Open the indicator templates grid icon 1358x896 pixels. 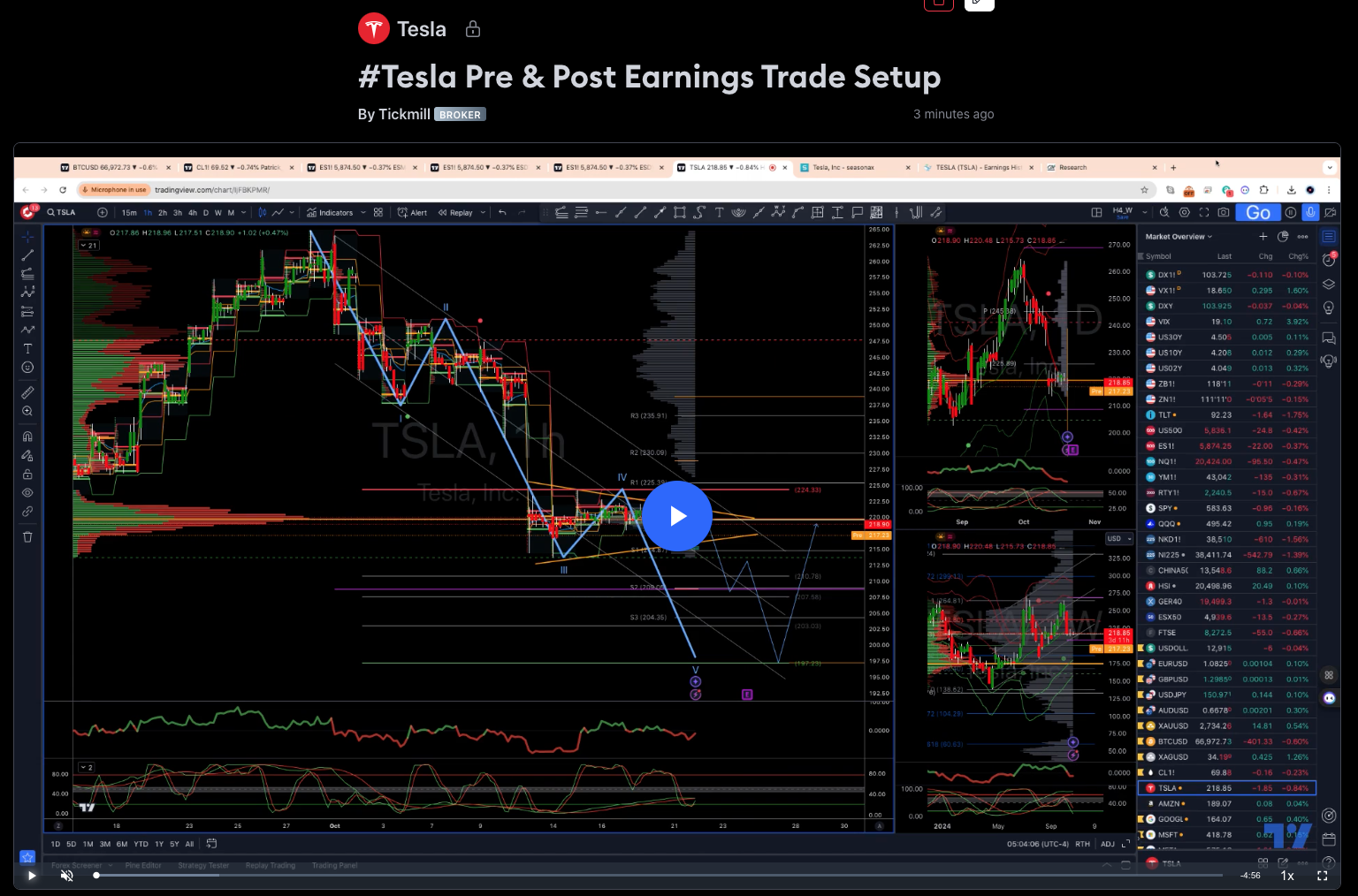tap(378, 212)
